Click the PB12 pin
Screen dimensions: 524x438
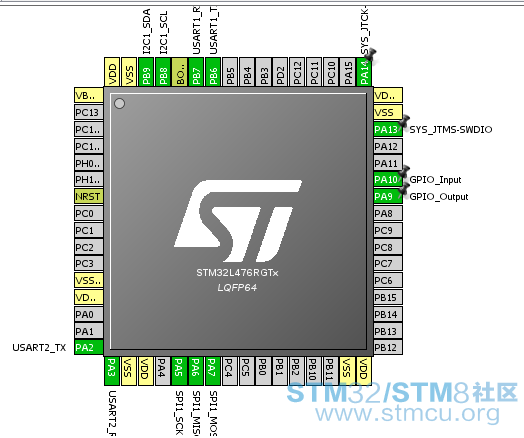[388, 347]
